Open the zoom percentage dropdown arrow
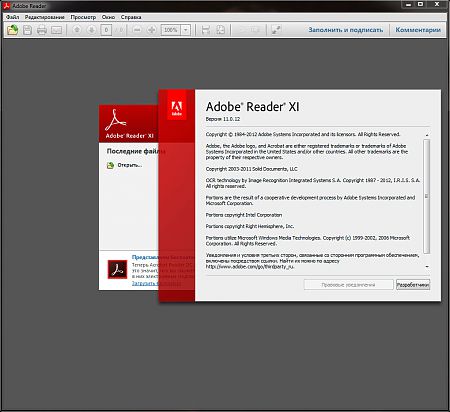450x412 pixels. (x=186, y=30)
